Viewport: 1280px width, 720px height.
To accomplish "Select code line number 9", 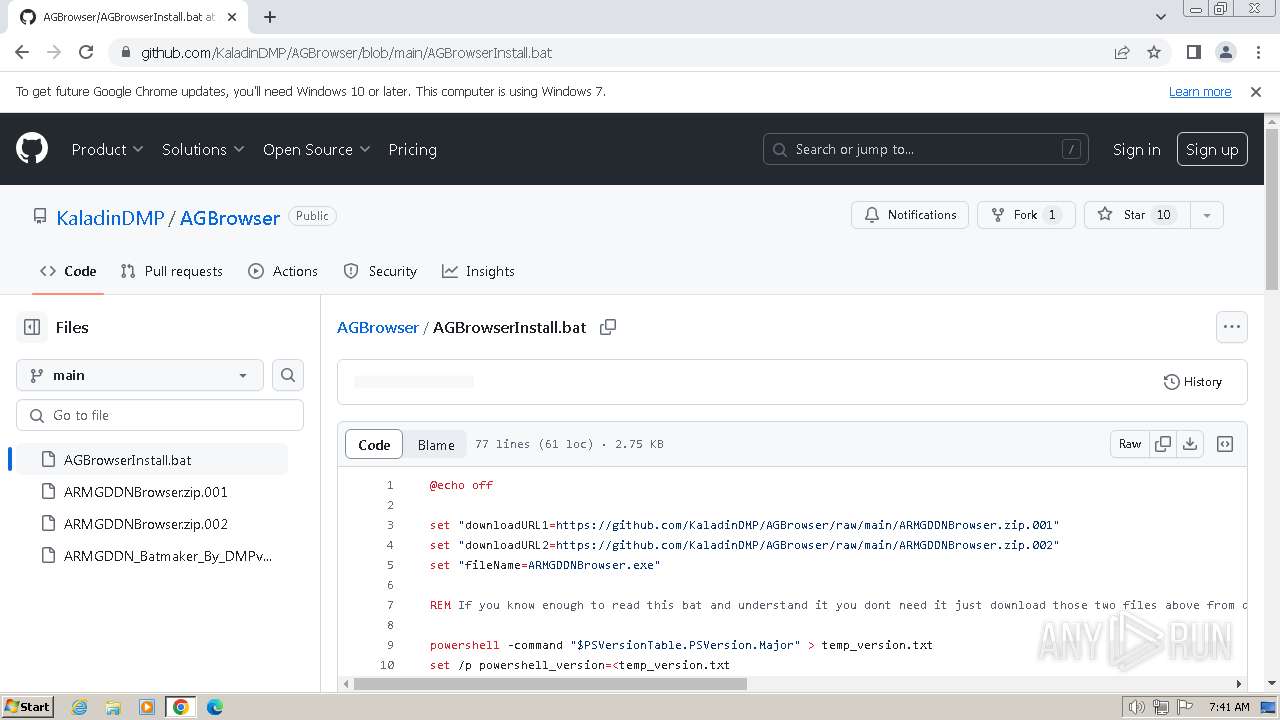I will click(390, 645).
